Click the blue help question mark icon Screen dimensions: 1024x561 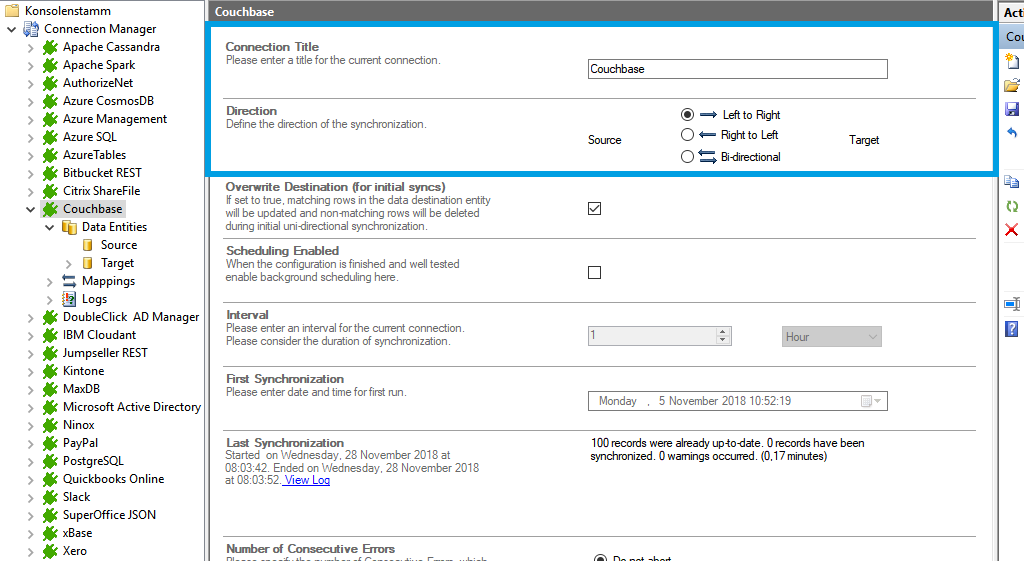[1012, 328]
